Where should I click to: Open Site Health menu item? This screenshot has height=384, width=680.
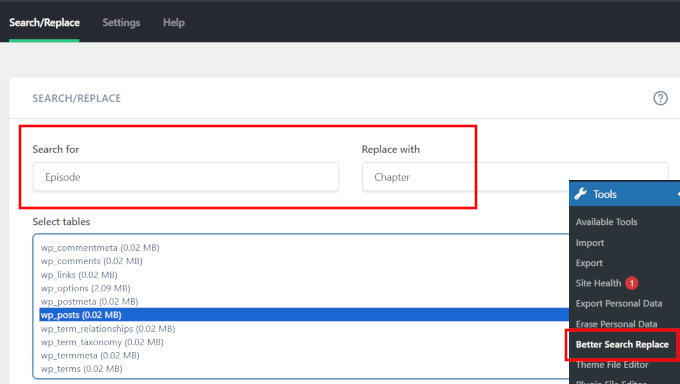click(x=598, y=283)
